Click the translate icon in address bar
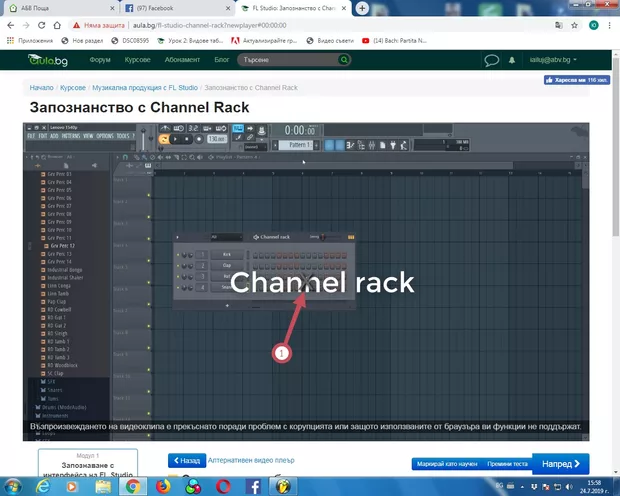 point(558,25)
